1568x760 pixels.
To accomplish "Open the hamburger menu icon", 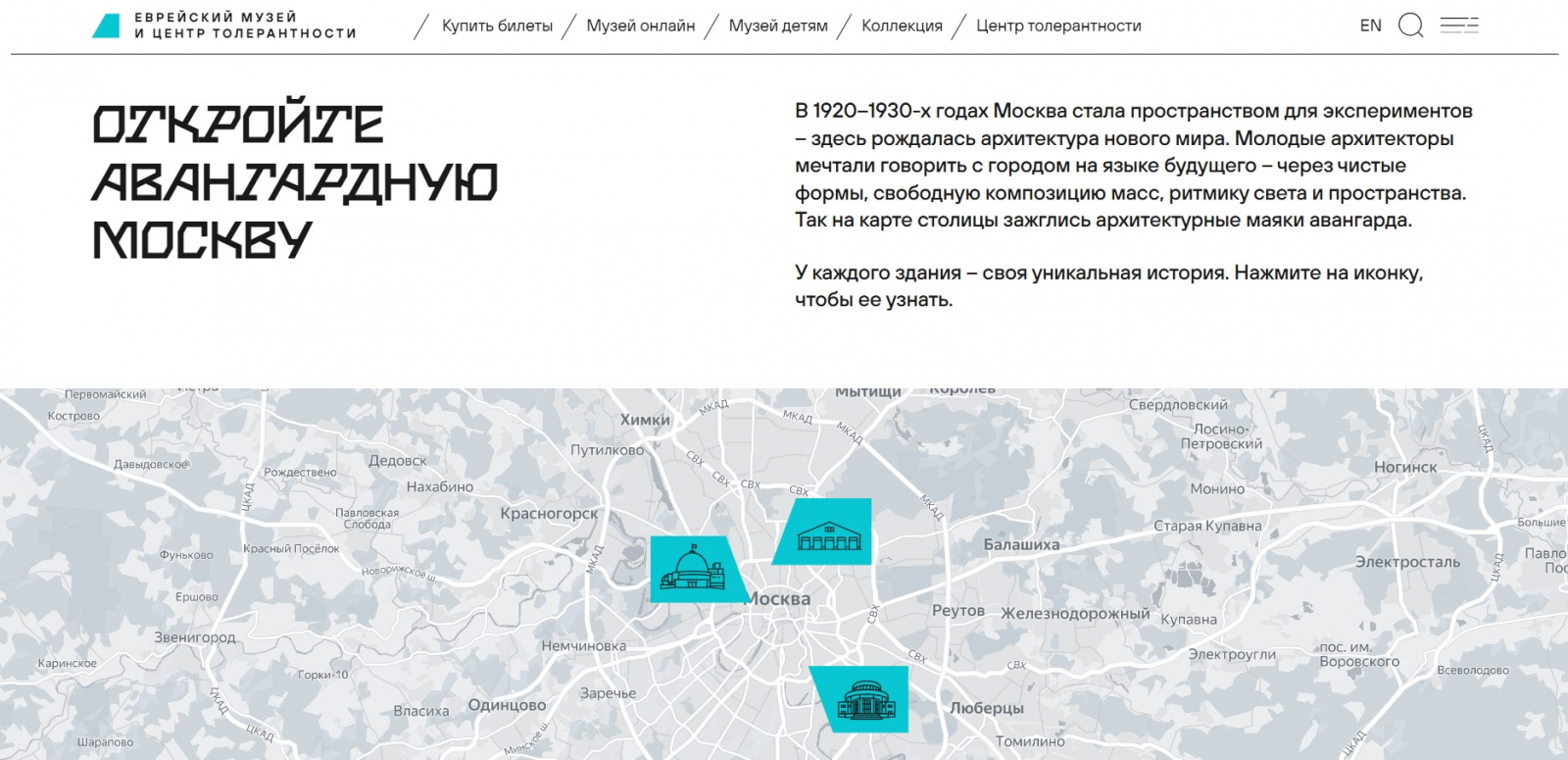I will pos(1459,25).
